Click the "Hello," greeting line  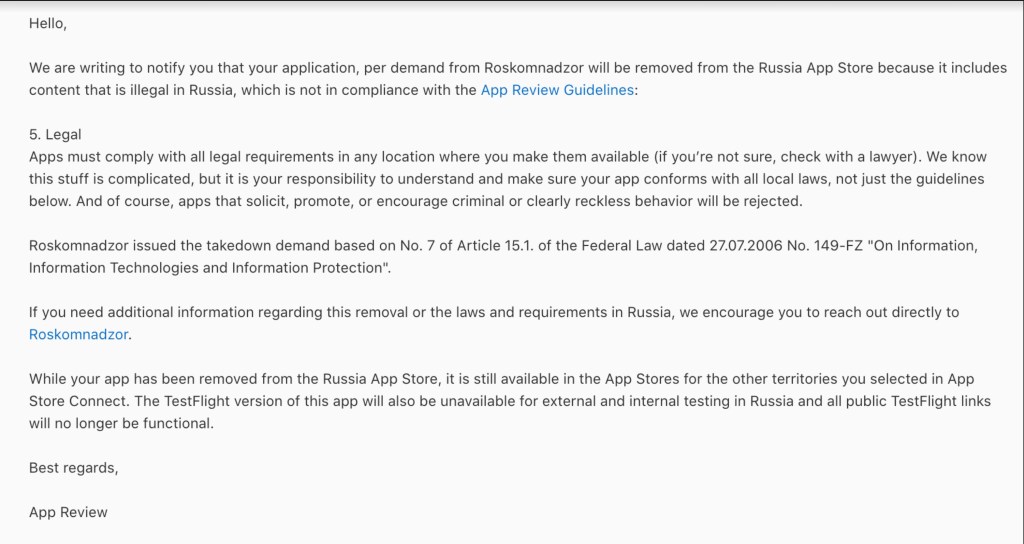click(48, 23)
